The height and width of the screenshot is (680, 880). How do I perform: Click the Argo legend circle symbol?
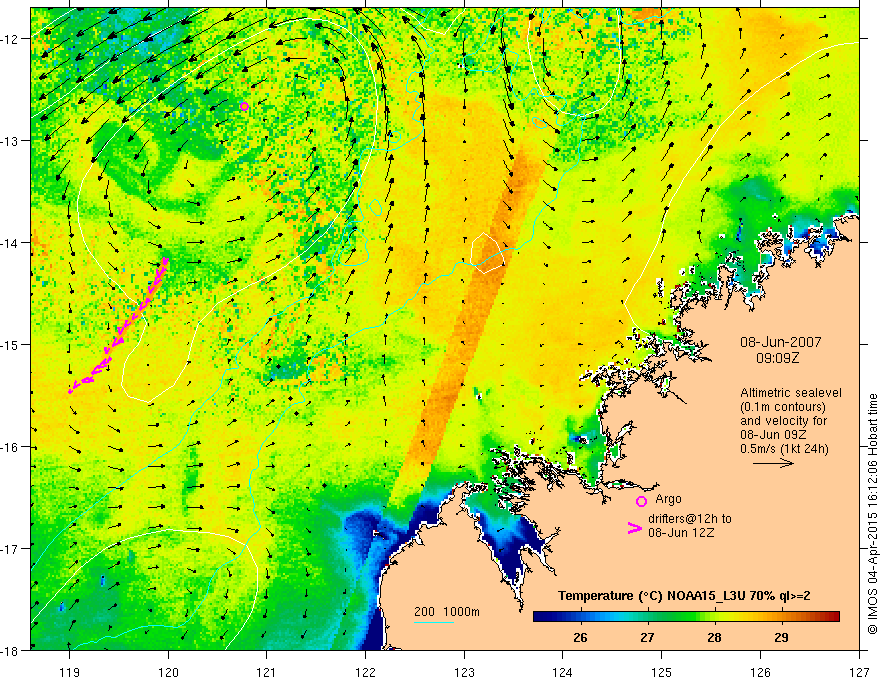click(x=641, y=501)
